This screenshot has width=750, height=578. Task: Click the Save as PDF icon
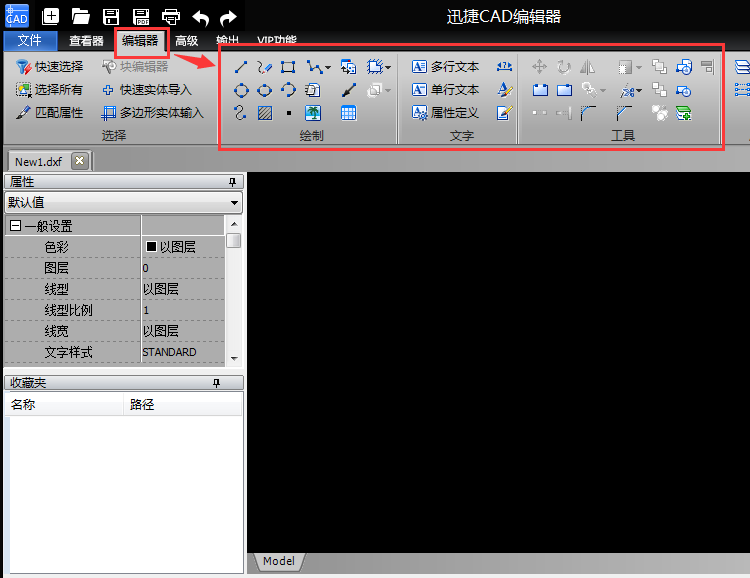click(x=141, y=16)
